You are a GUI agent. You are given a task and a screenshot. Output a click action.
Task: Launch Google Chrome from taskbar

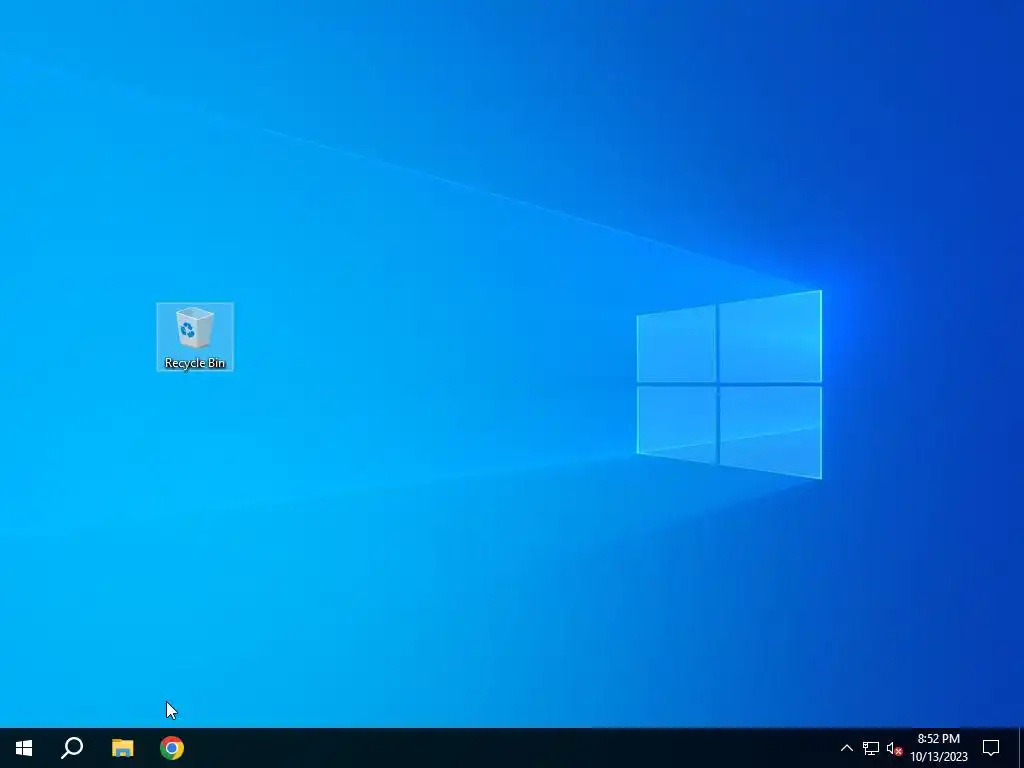pos(172,748)
